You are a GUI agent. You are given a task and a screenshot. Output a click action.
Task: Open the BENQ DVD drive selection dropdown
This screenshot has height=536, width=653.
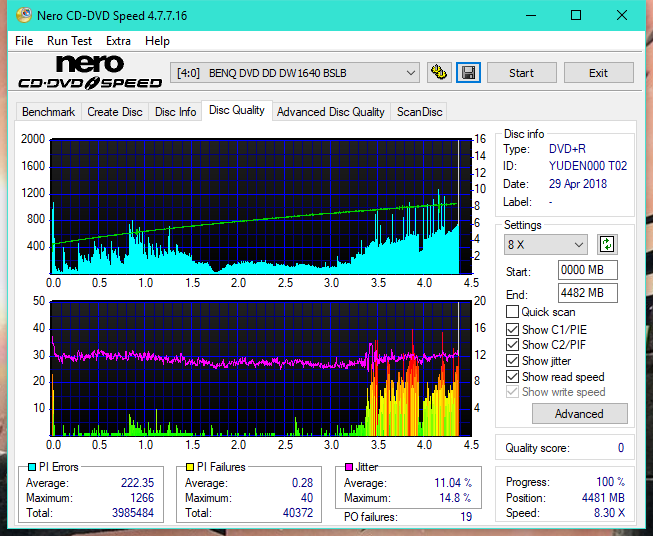tap(295, 73)
